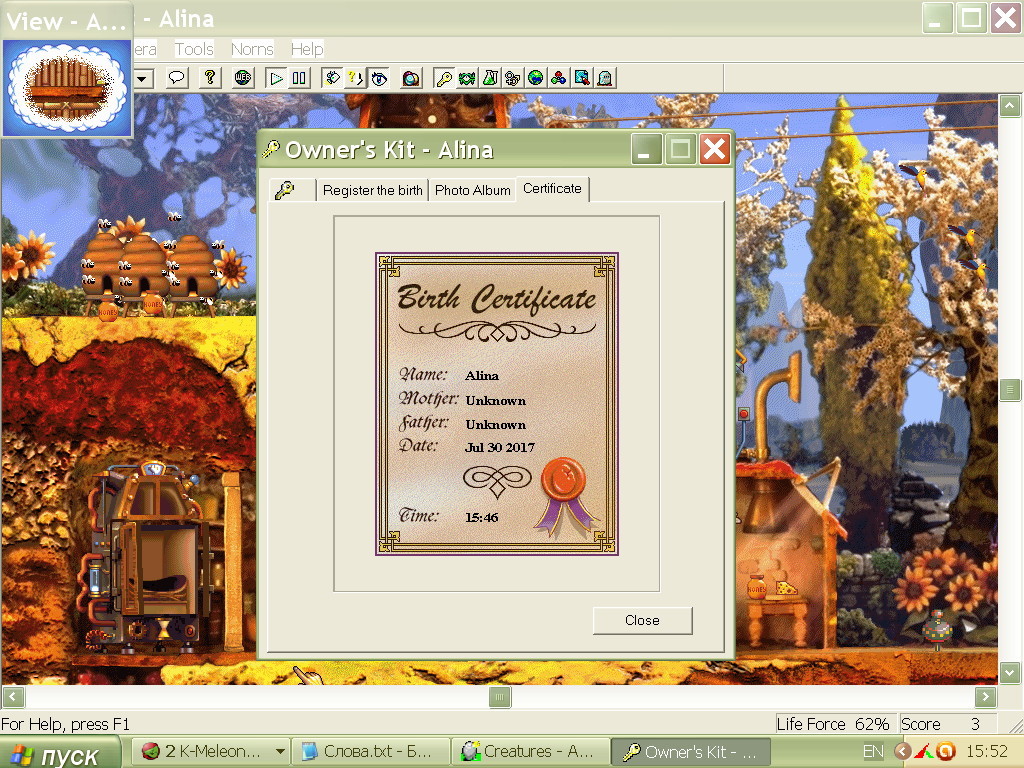Open the WEB globe toolbar icon
Image resolution: width=1024 pixels, height=768 pixels.
click(243, 78)
